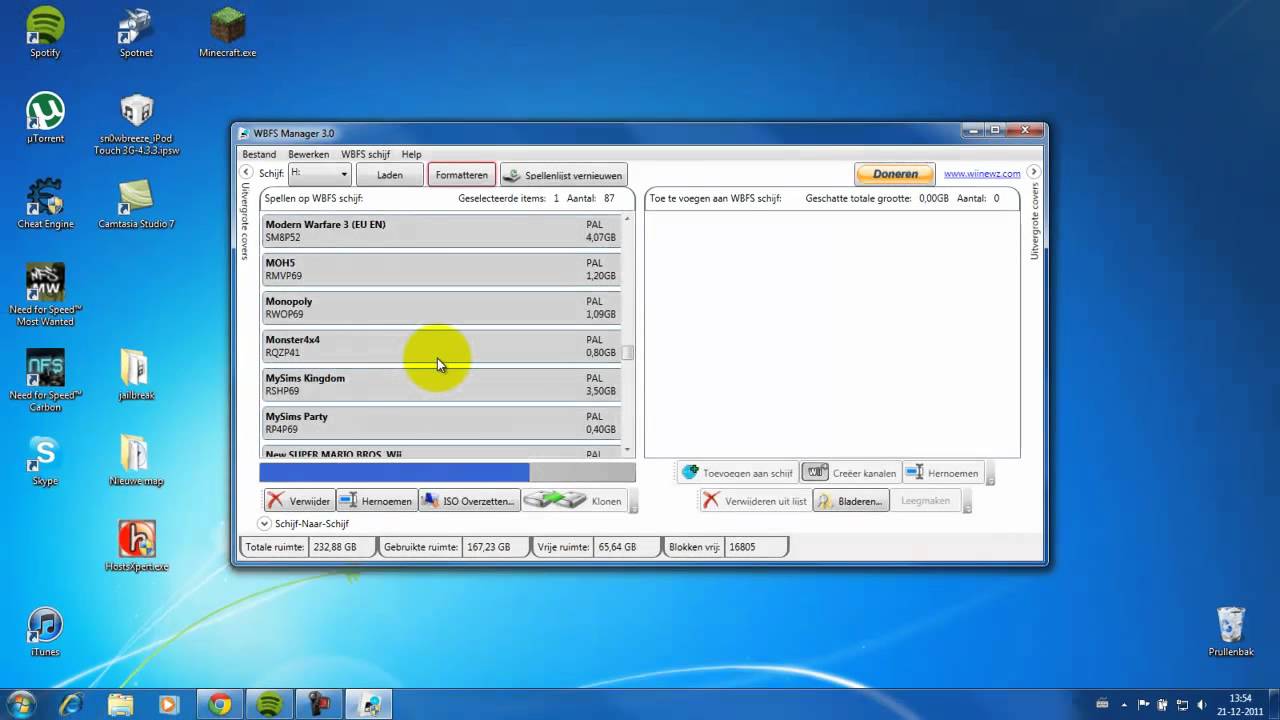Launch Internet Explorer from the taskbar
Screen dimensions: 1280x720
(71, 705)
